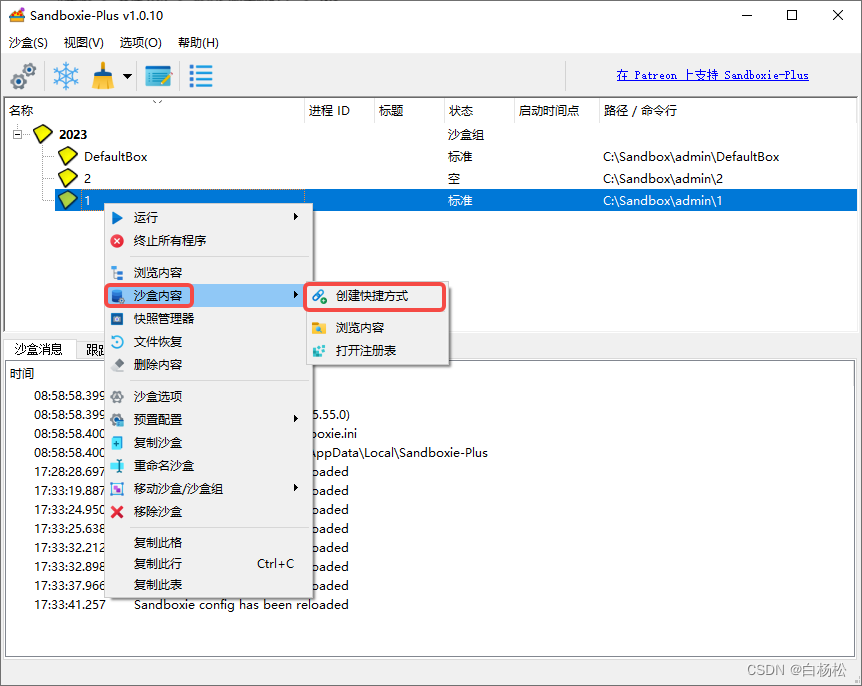The image size is (862, 686).
Task: Click the 创建快捷方式 link icon
Action: pos(319,297)
